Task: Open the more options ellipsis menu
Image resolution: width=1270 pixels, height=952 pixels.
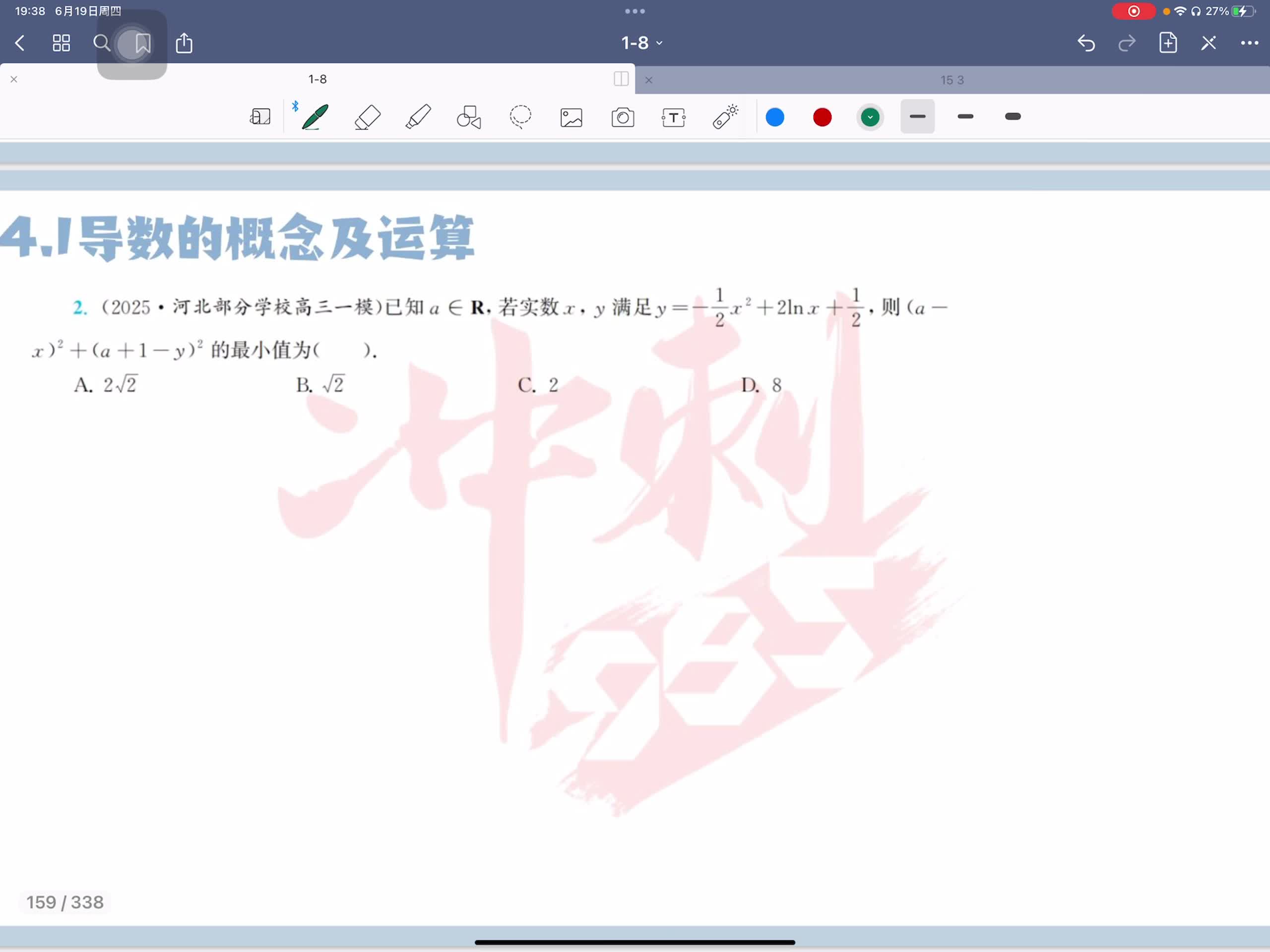Action: point(1249,43)
